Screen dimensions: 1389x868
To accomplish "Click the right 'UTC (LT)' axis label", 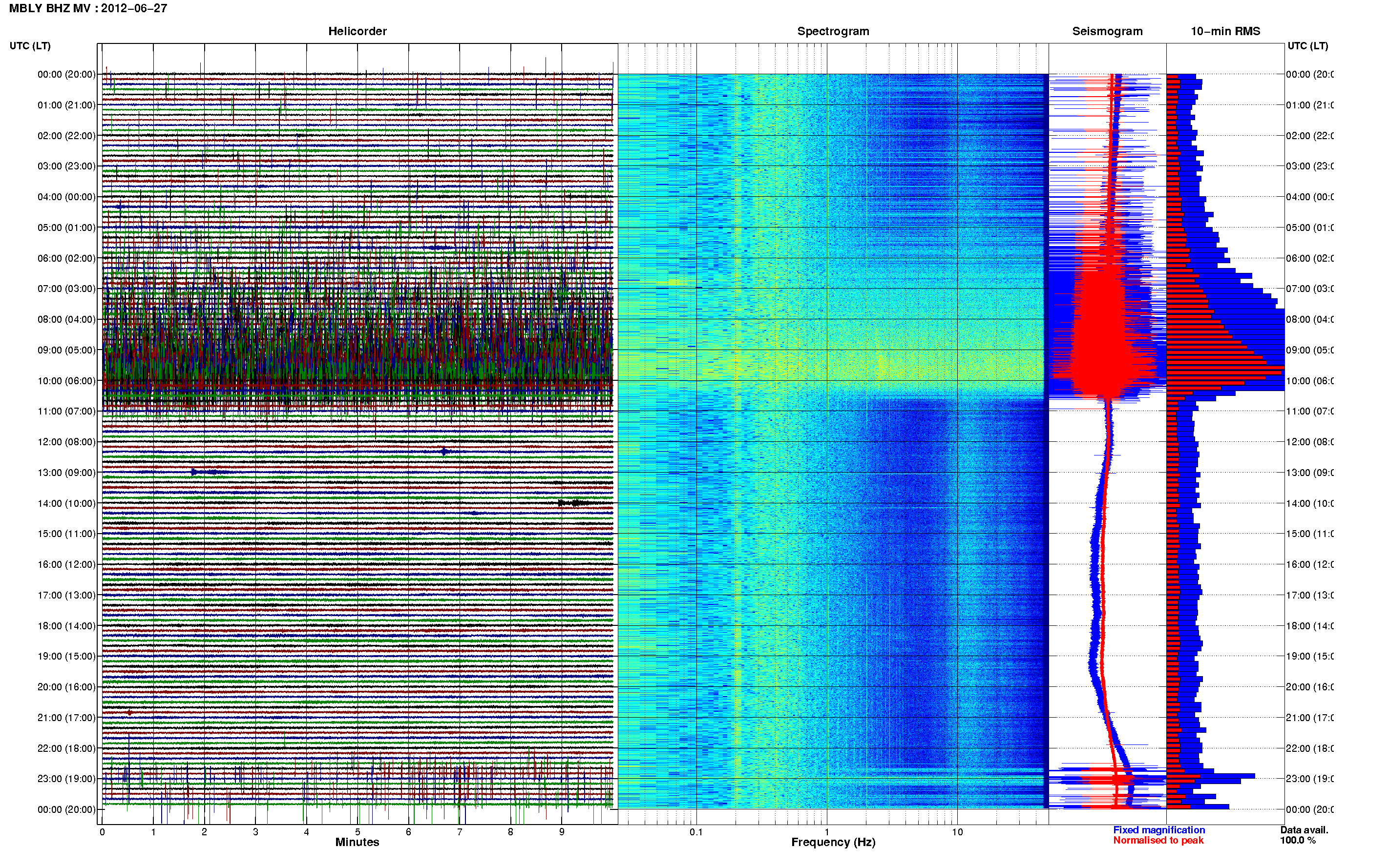I will click(1307, 46).
